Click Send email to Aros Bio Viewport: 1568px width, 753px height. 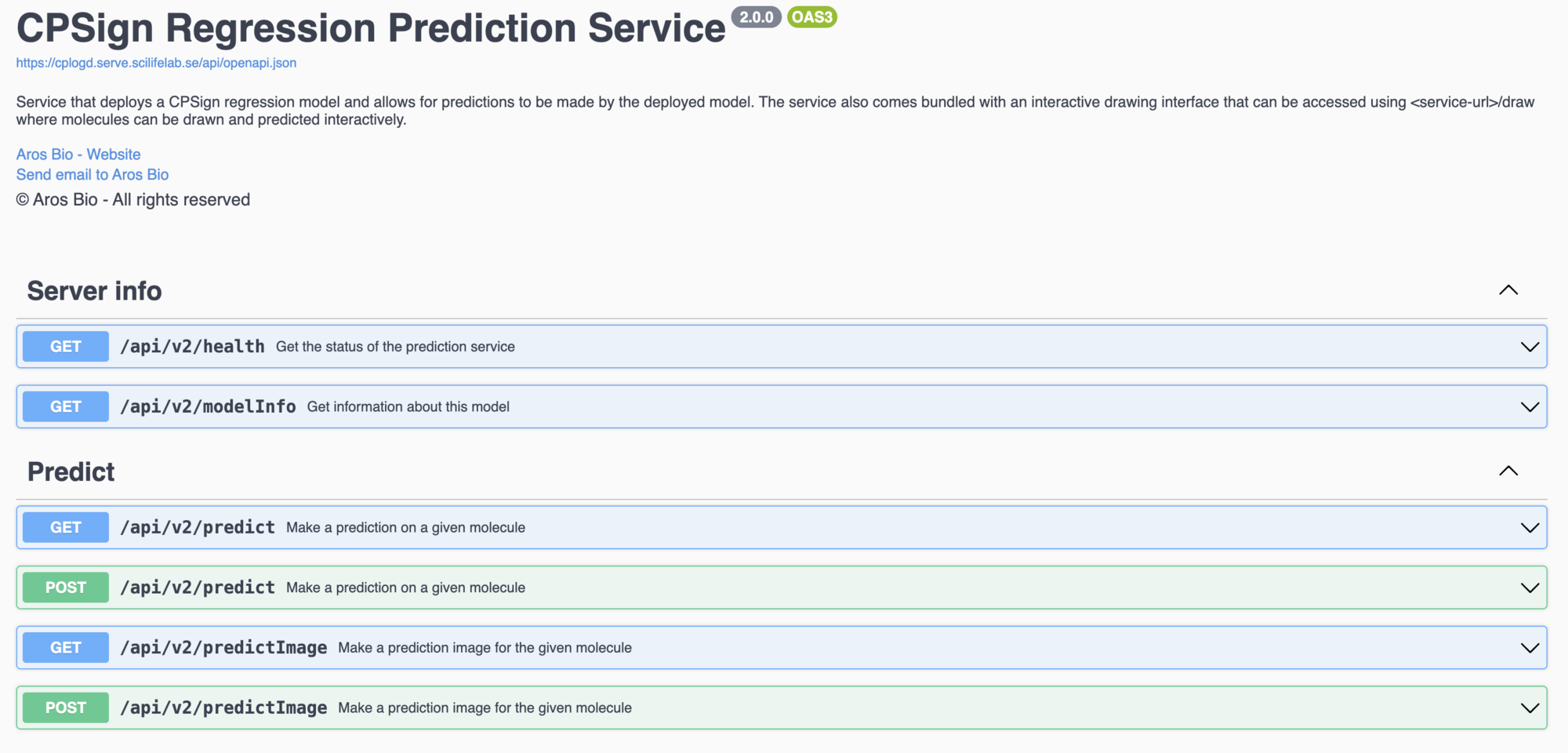point(93,175)
